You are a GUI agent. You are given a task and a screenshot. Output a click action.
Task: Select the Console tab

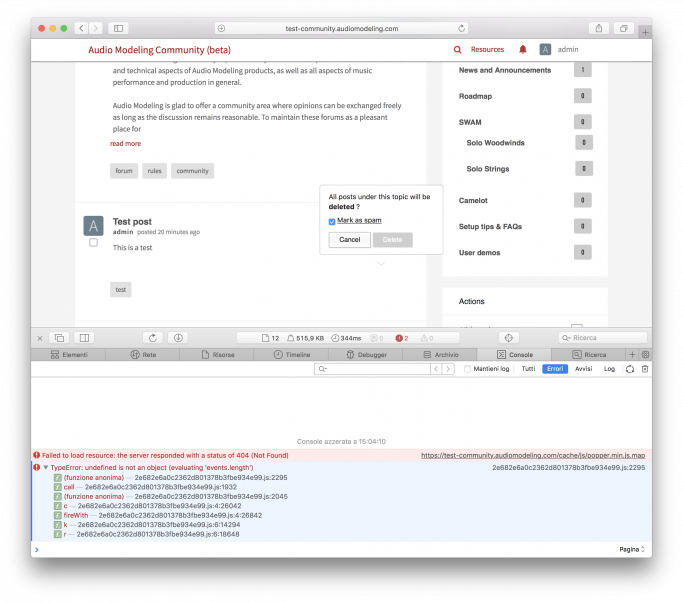(514, 355)
